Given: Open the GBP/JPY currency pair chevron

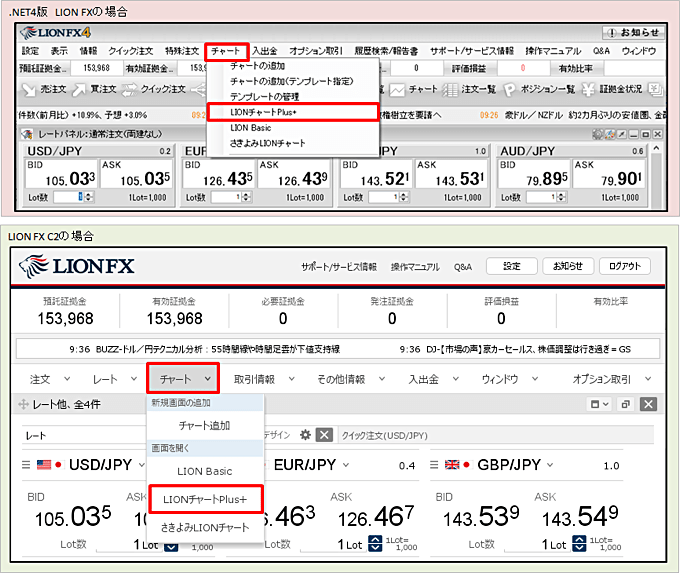Looking at the screenshot, I should click(x=550, y=465).
